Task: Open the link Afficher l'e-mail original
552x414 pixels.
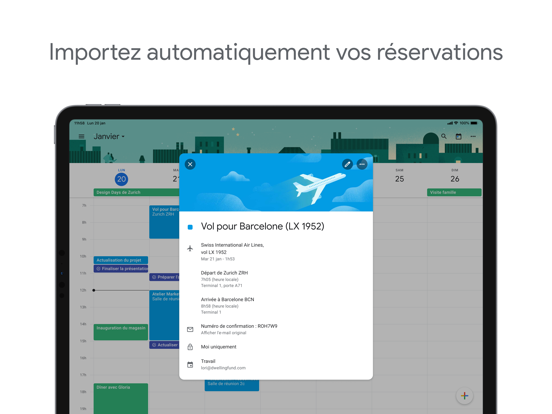Action: 224,333
